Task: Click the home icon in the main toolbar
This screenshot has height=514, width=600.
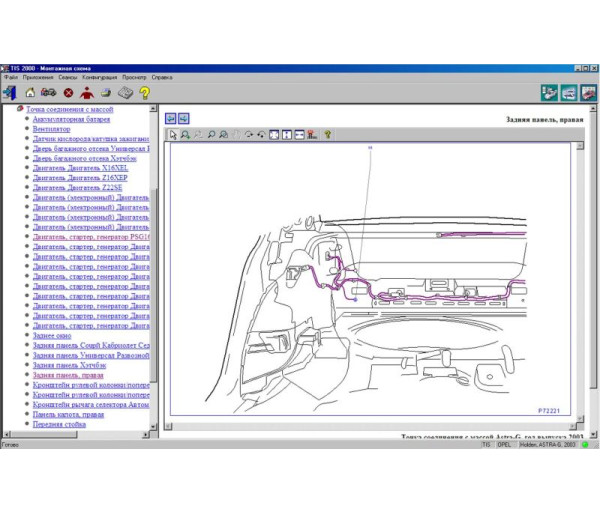Action: pyautogui.click(x=30, y=93)
